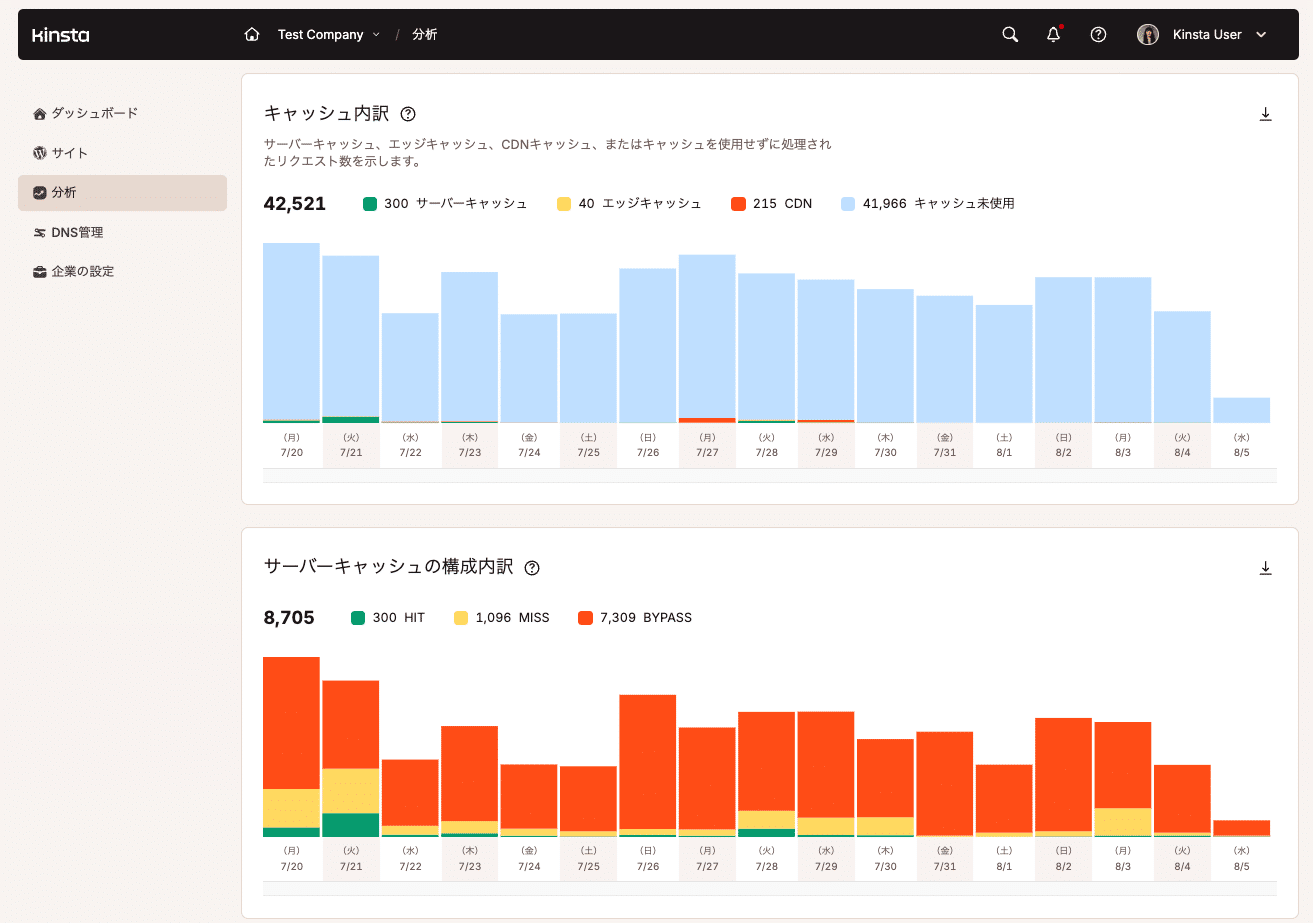
Task: Toggle the HIT legend entry
Action: pyautogui.click(x=388, y=618)
